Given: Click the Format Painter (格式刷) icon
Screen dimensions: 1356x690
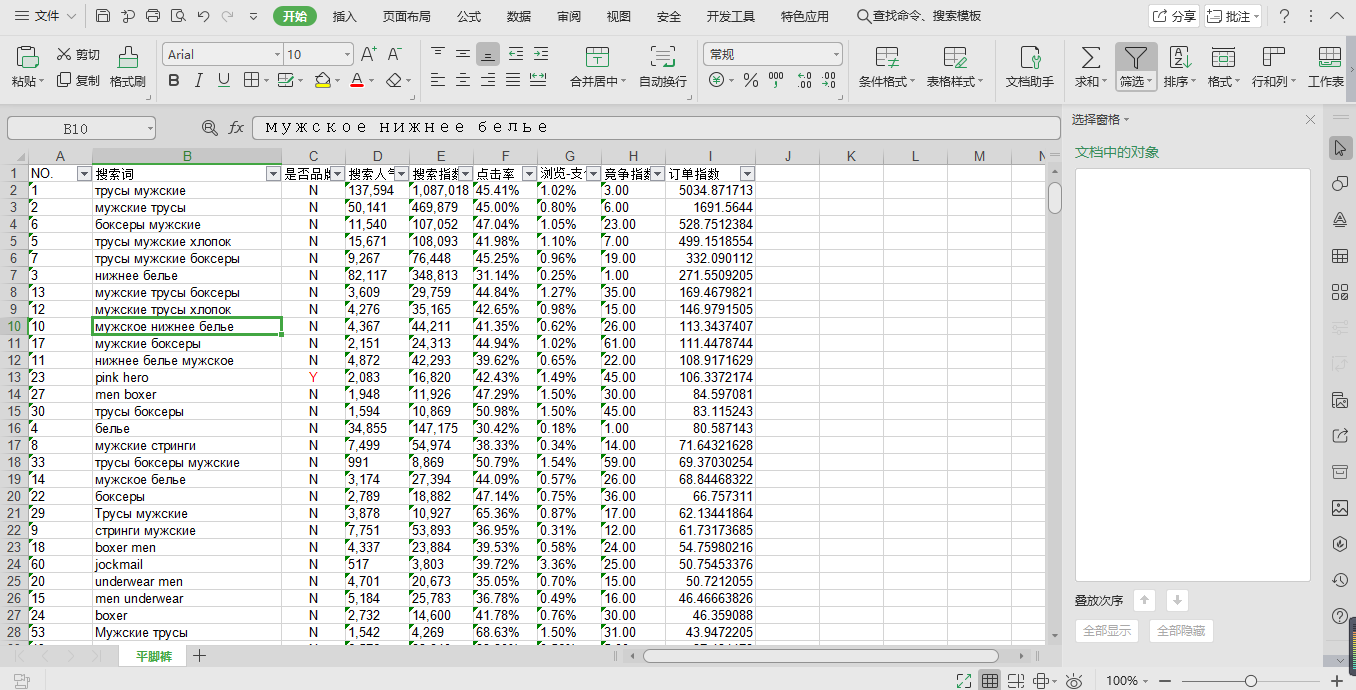Looking at the screenshot, I should [128, 57].
